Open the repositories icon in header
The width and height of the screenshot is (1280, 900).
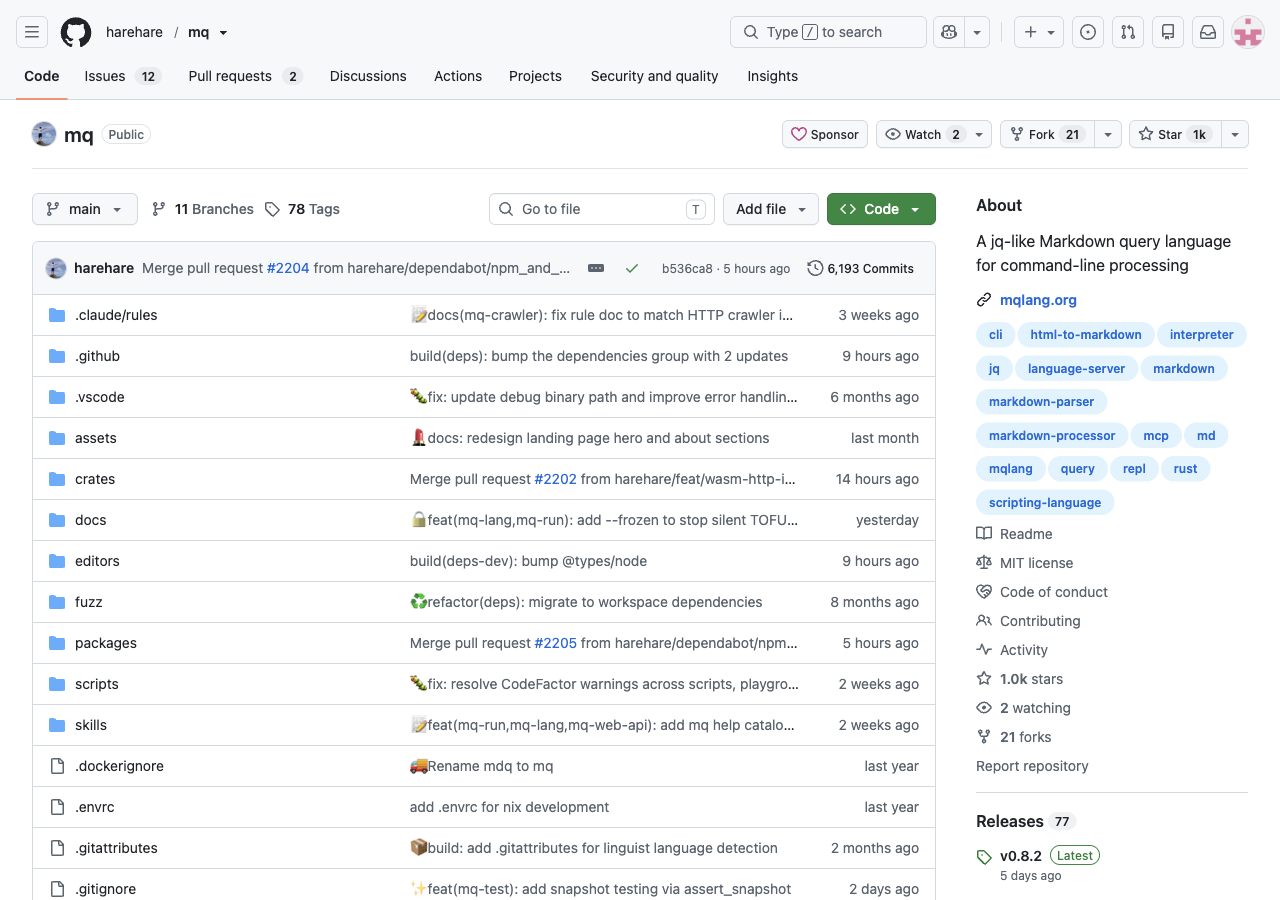coord(1168,32)
